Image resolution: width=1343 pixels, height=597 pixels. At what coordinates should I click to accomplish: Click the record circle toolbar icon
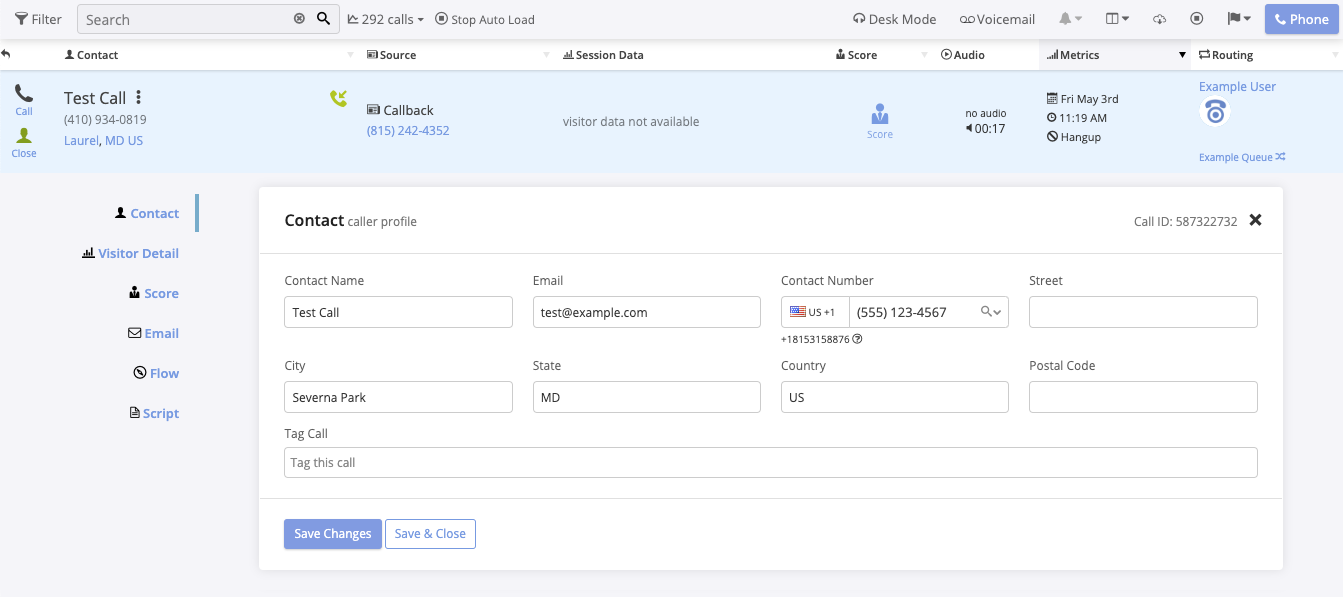point(1197,19)
